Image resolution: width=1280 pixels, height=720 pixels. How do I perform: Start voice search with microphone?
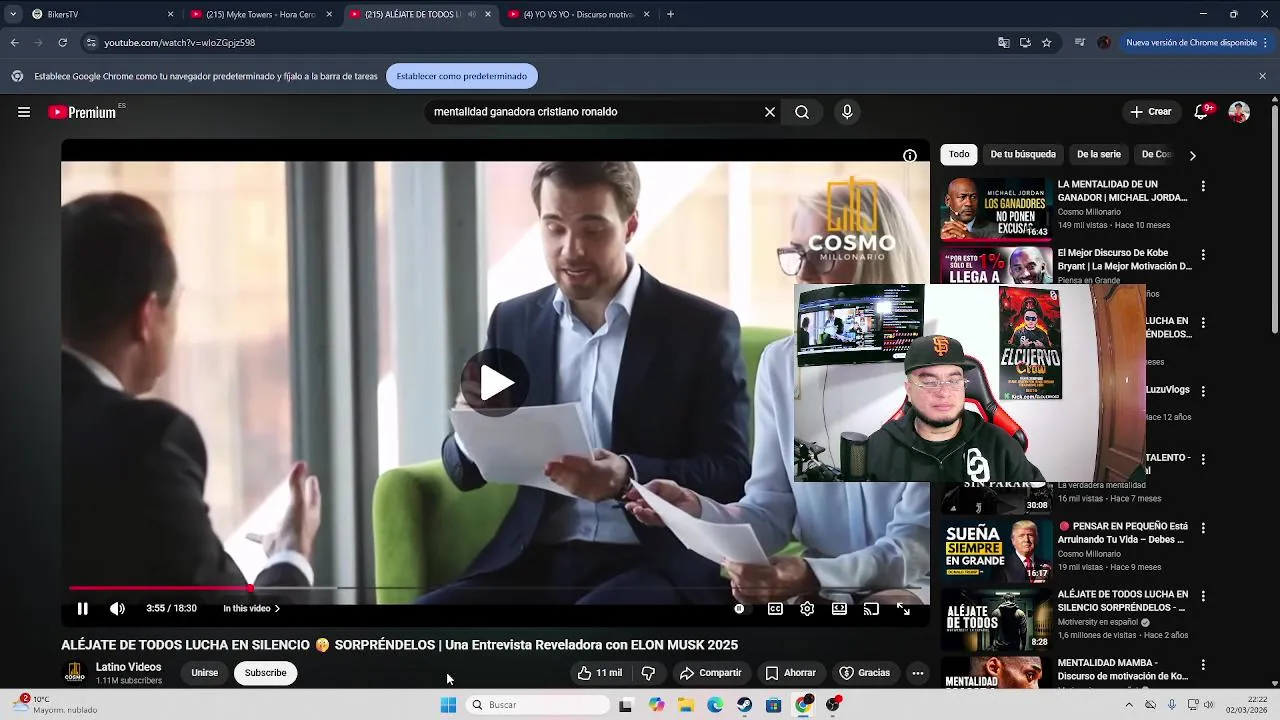tap(847, 112)
